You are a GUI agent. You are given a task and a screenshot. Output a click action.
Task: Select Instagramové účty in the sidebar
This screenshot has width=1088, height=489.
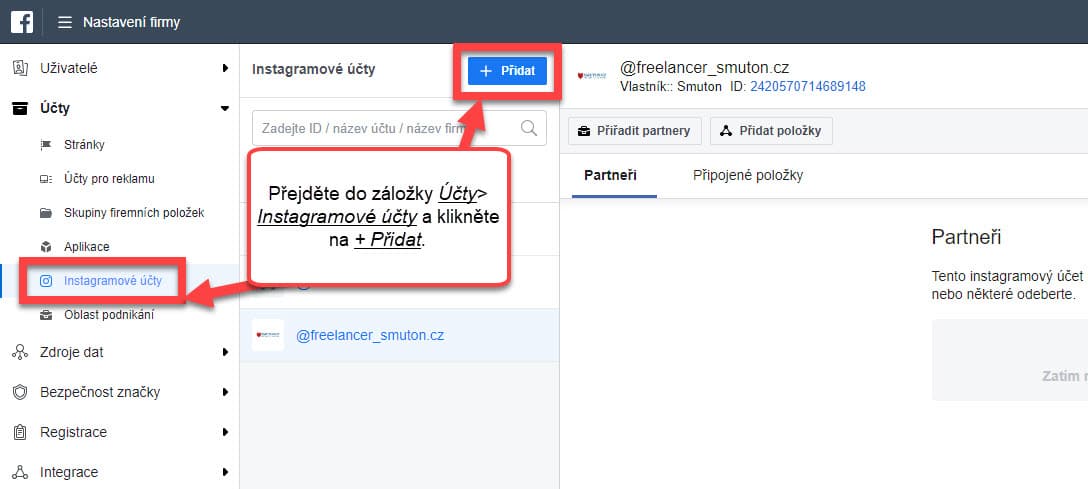pos(112,281)
